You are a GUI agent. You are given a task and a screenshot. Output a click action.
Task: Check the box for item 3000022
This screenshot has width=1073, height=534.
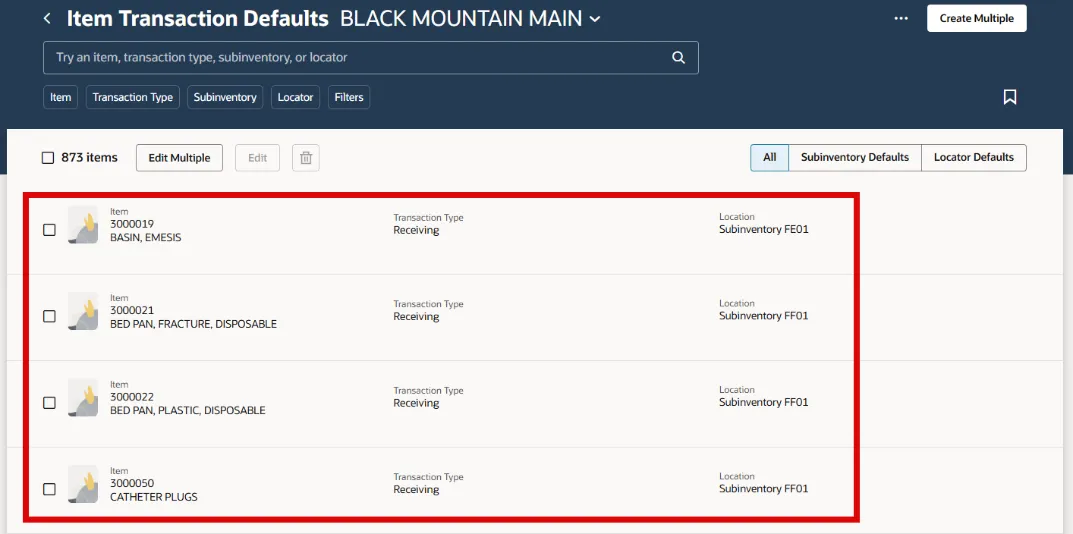(x=49, y=403)
